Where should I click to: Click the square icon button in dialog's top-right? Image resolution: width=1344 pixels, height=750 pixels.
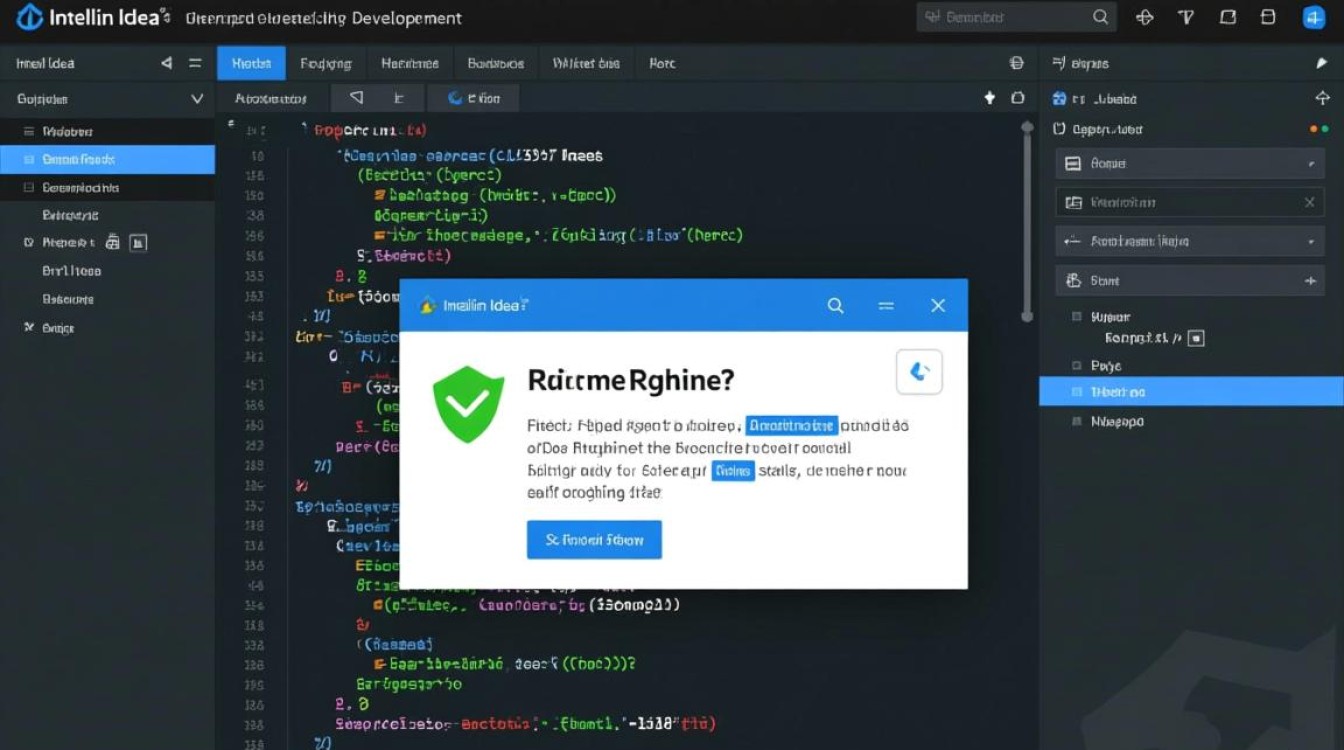point(920,373)
